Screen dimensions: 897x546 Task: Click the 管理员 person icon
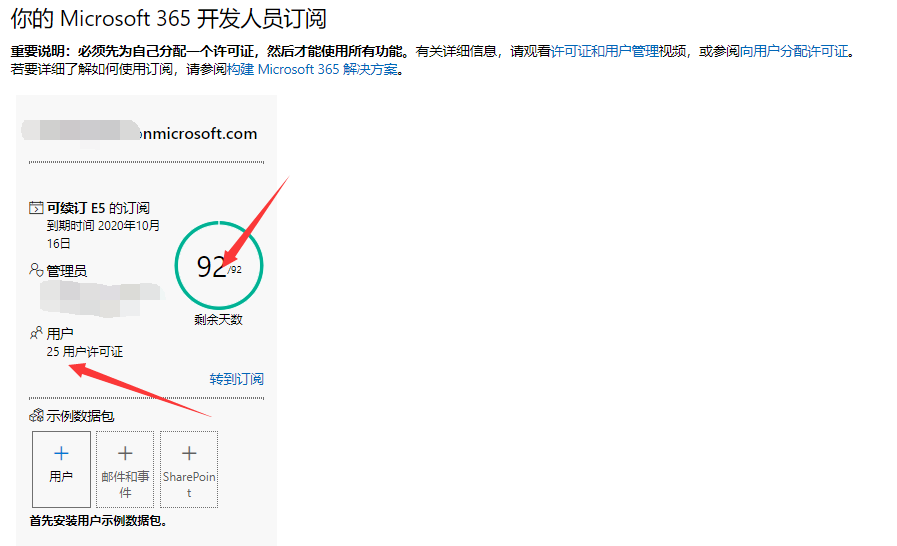point(36,270)
